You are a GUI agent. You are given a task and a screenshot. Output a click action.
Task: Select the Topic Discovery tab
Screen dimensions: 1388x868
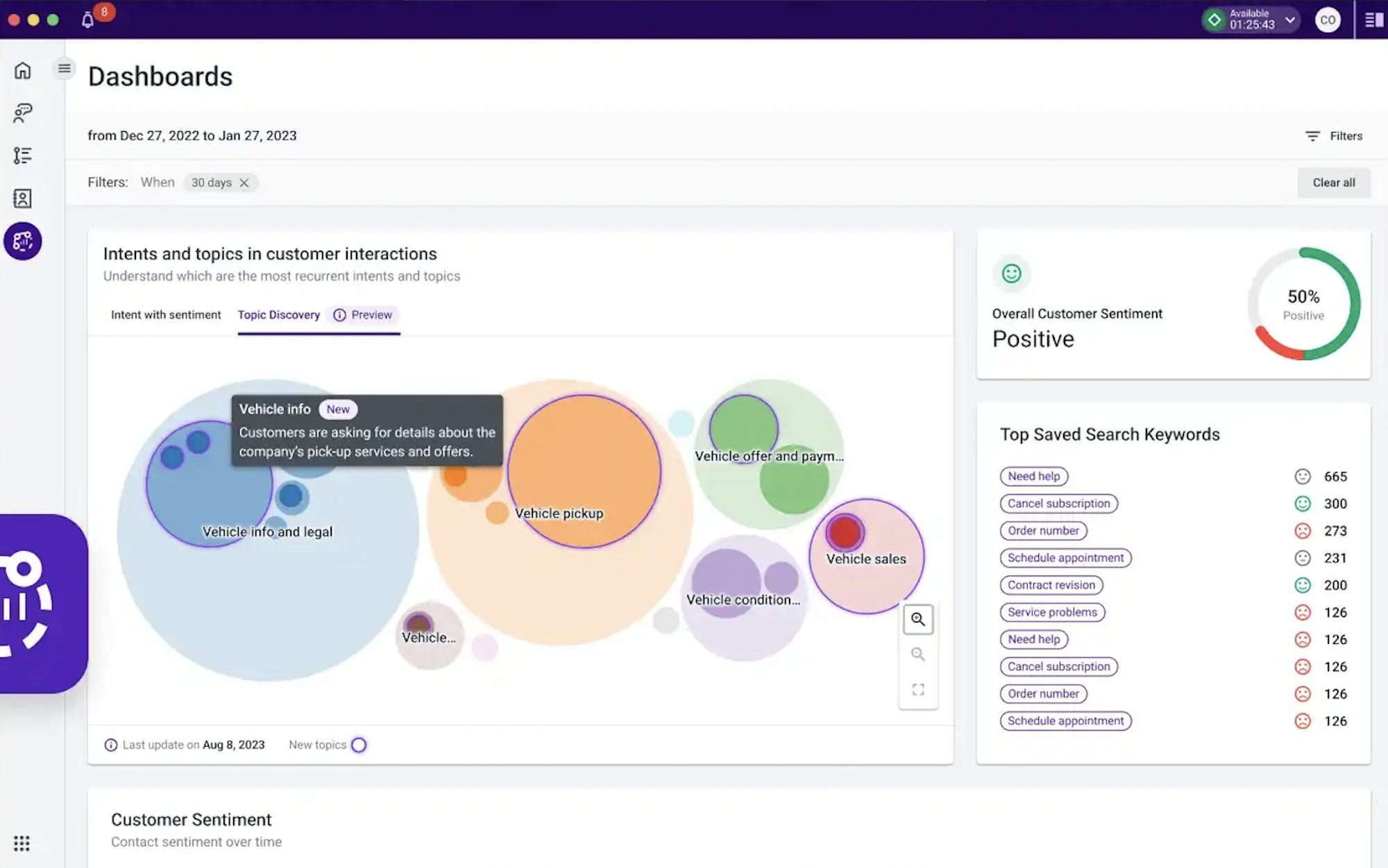tap(279, 315)
